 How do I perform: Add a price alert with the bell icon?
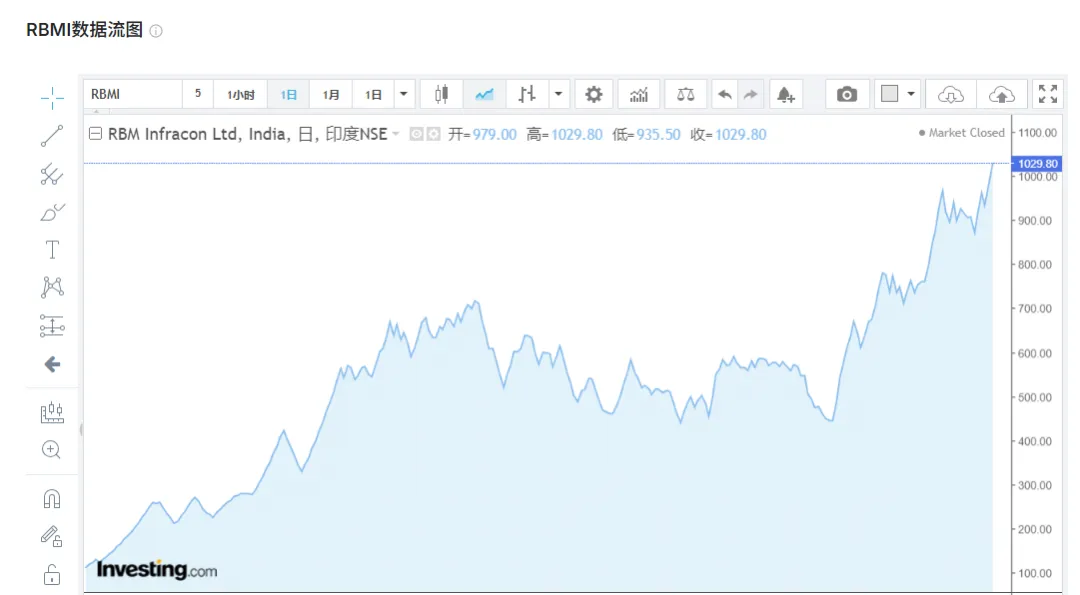[x=786, y=94]
